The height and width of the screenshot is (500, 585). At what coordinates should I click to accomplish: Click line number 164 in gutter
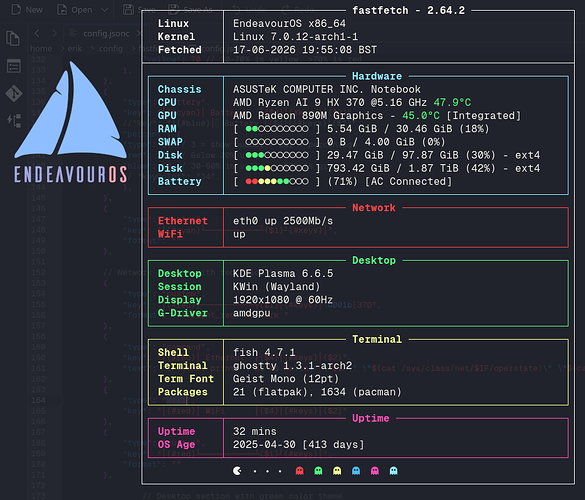click(38, 400)
